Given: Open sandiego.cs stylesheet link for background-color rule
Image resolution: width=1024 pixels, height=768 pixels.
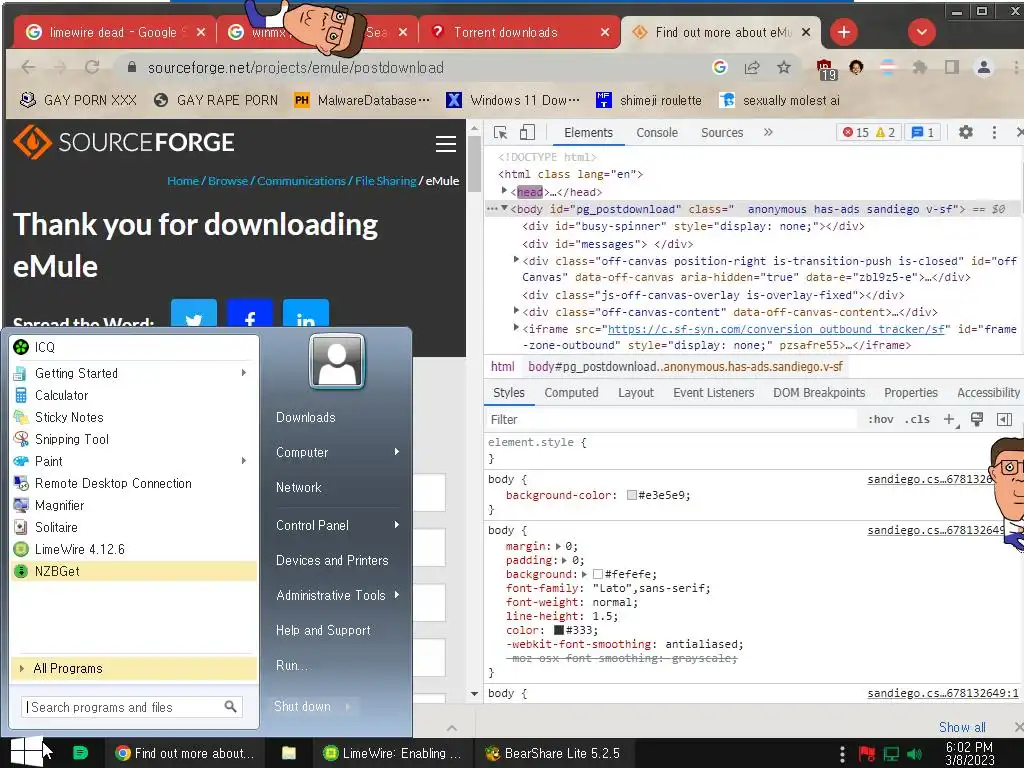Looking at the screenshot, I should point(929,479).
